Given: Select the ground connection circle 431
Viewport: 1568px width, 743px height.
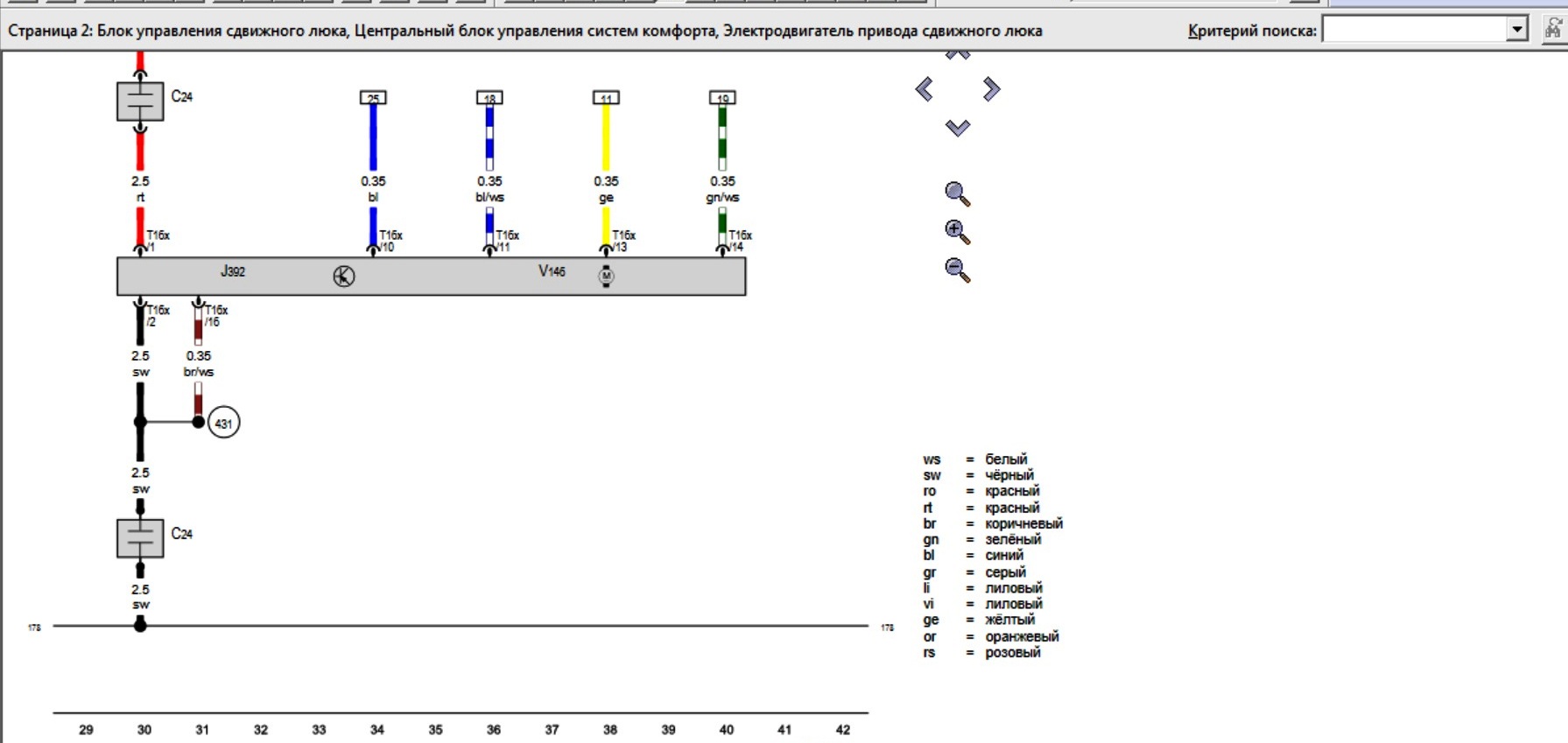Looking at the screenshot, I should [224, 424].
